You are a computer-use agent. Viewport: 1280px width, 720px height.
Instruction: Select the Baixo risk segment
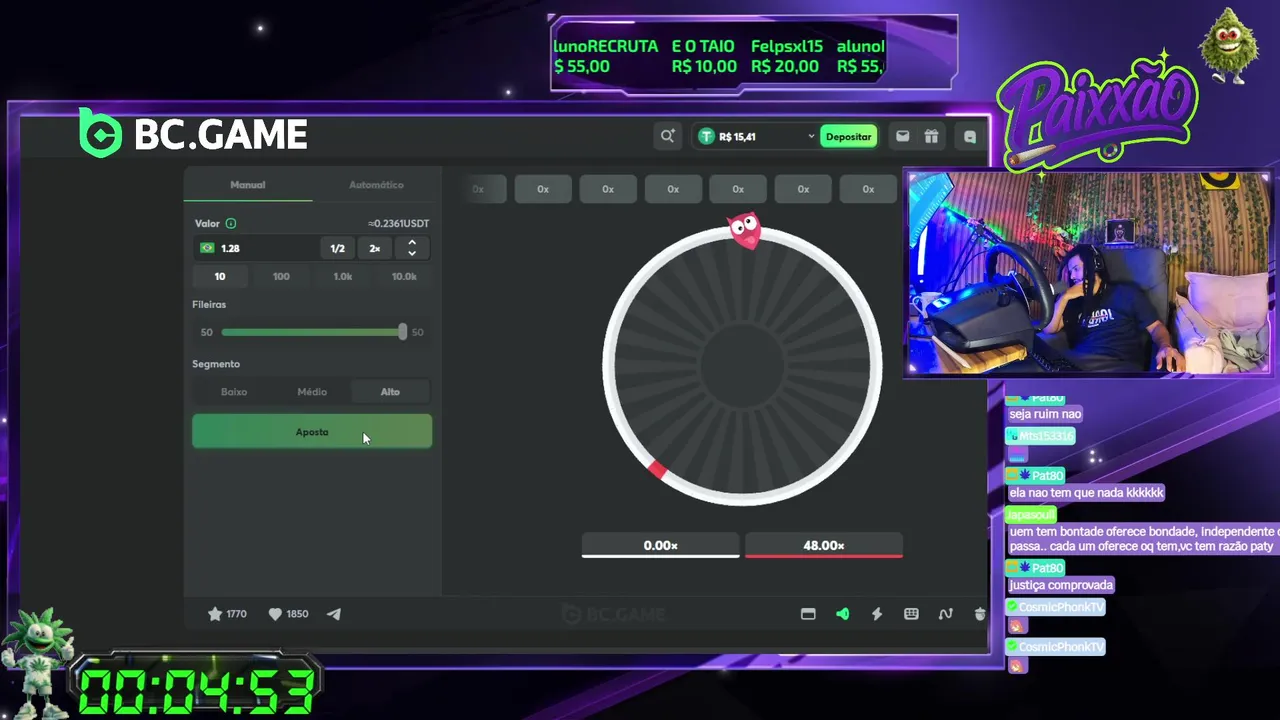[x=234, y=392]
